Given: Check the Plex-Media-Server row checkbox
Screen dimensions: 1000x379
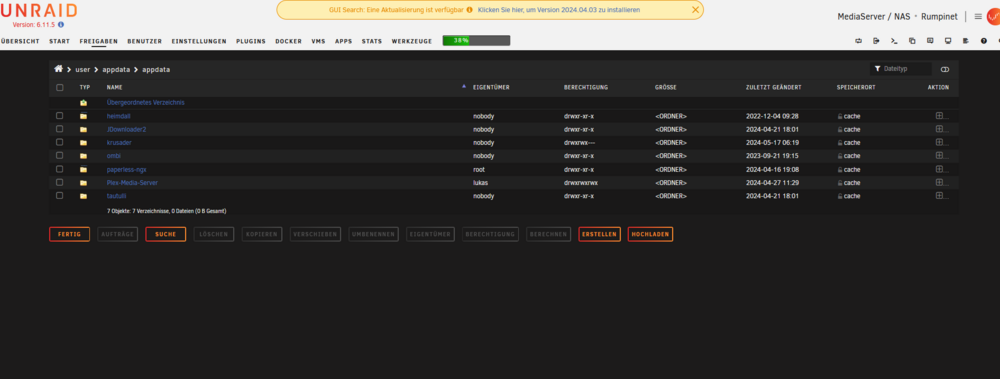Looking at the screenshot, I should click(59, 182).
